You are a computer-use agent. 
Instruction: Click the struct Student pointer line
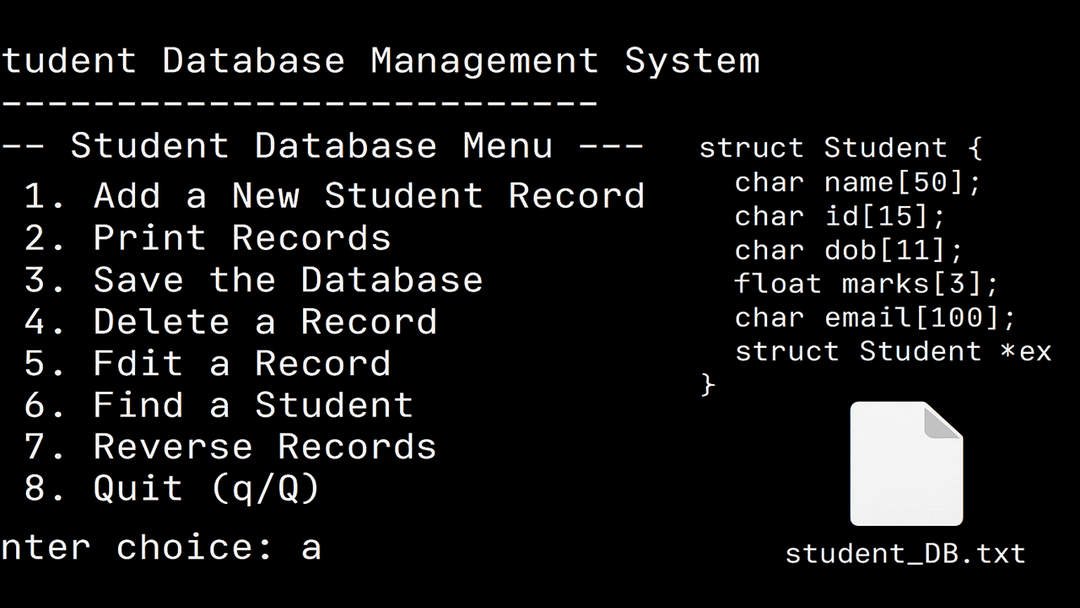893,351
